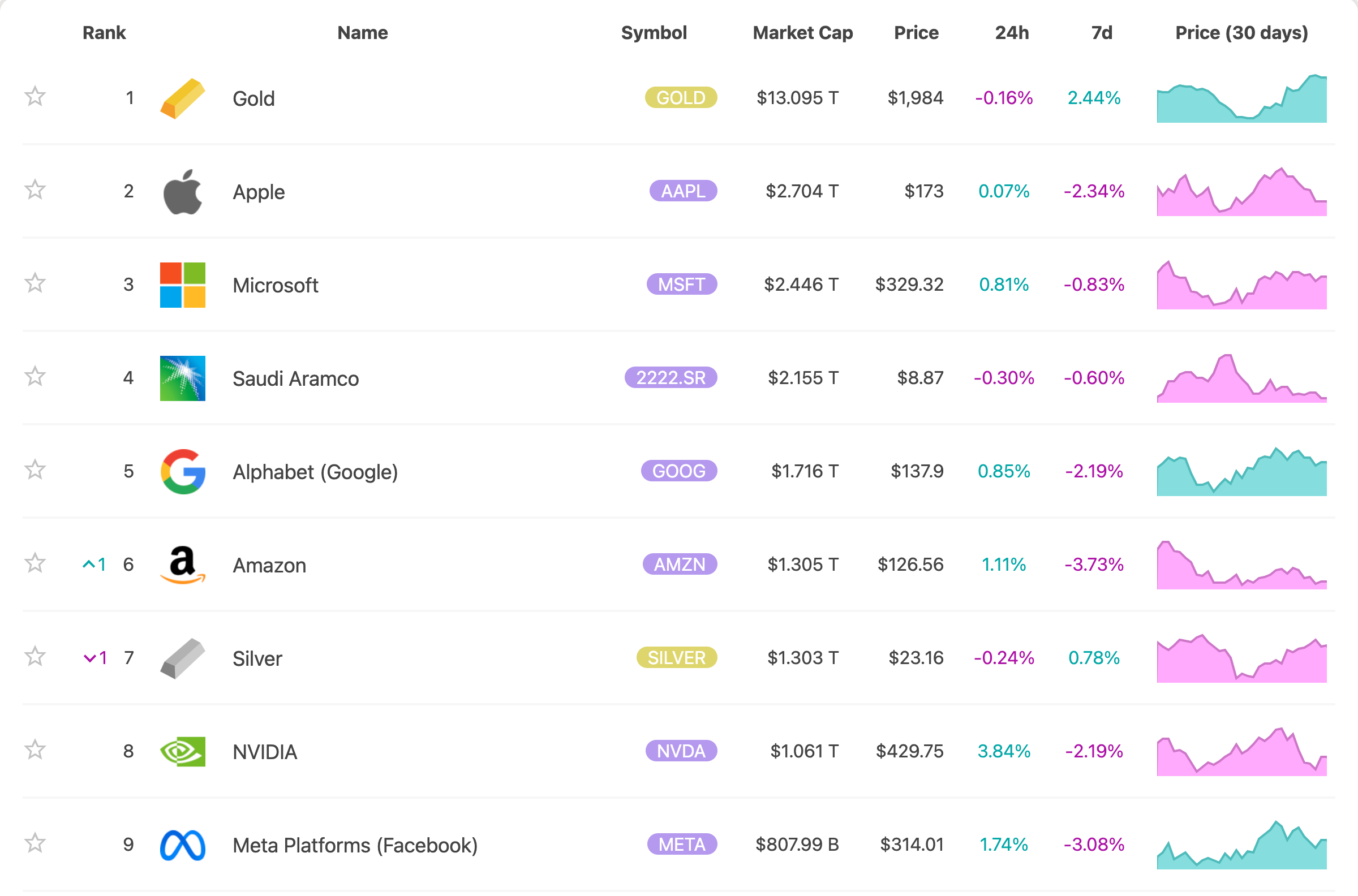Open the Meta Platforms (Facebook) link
This screenshot has height=896, width=1358.
click(355, 845)
